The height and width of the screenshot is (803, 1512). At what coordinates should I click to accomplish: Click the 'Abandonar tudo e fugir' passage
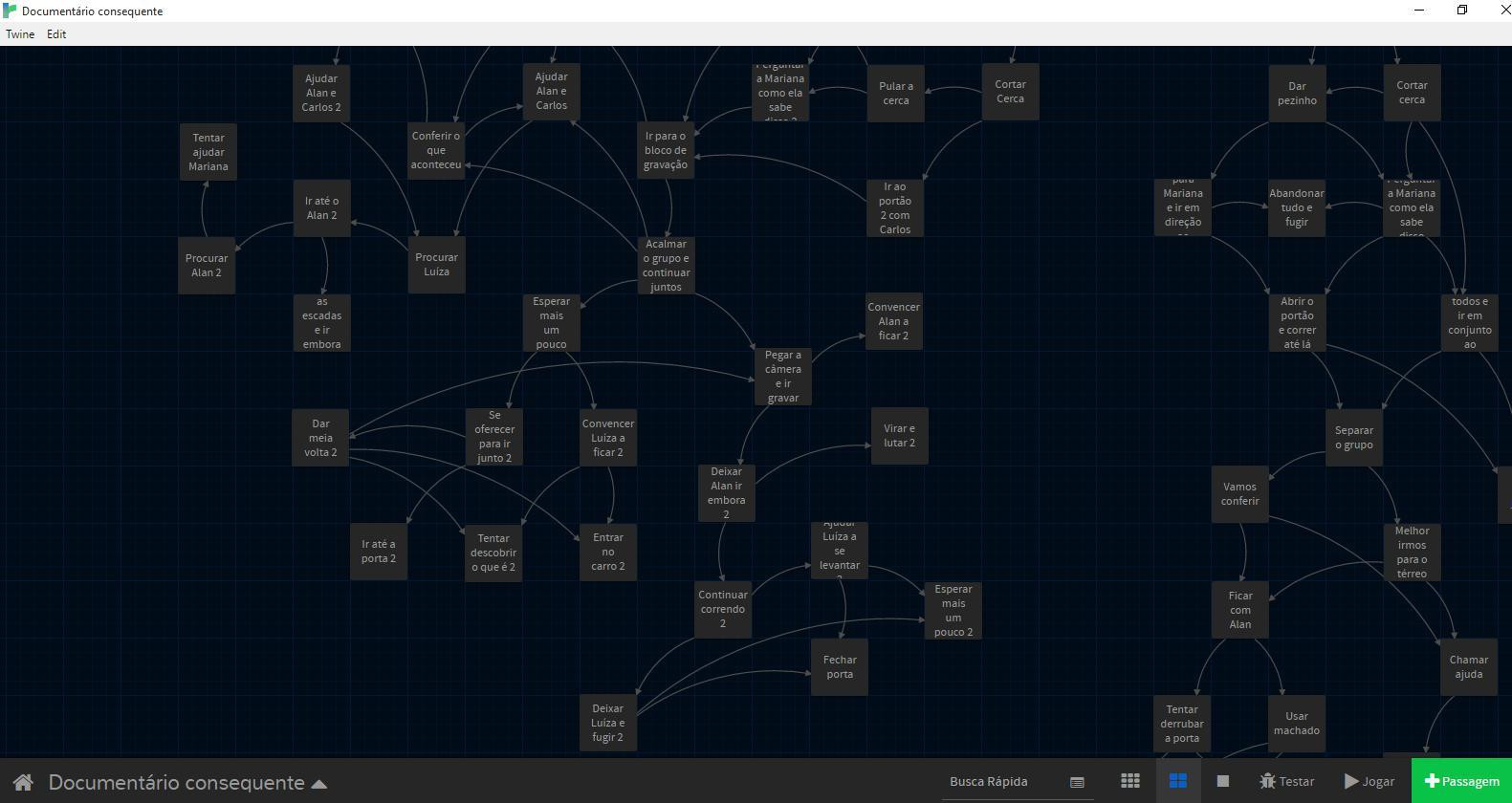tap(1297, 207)
